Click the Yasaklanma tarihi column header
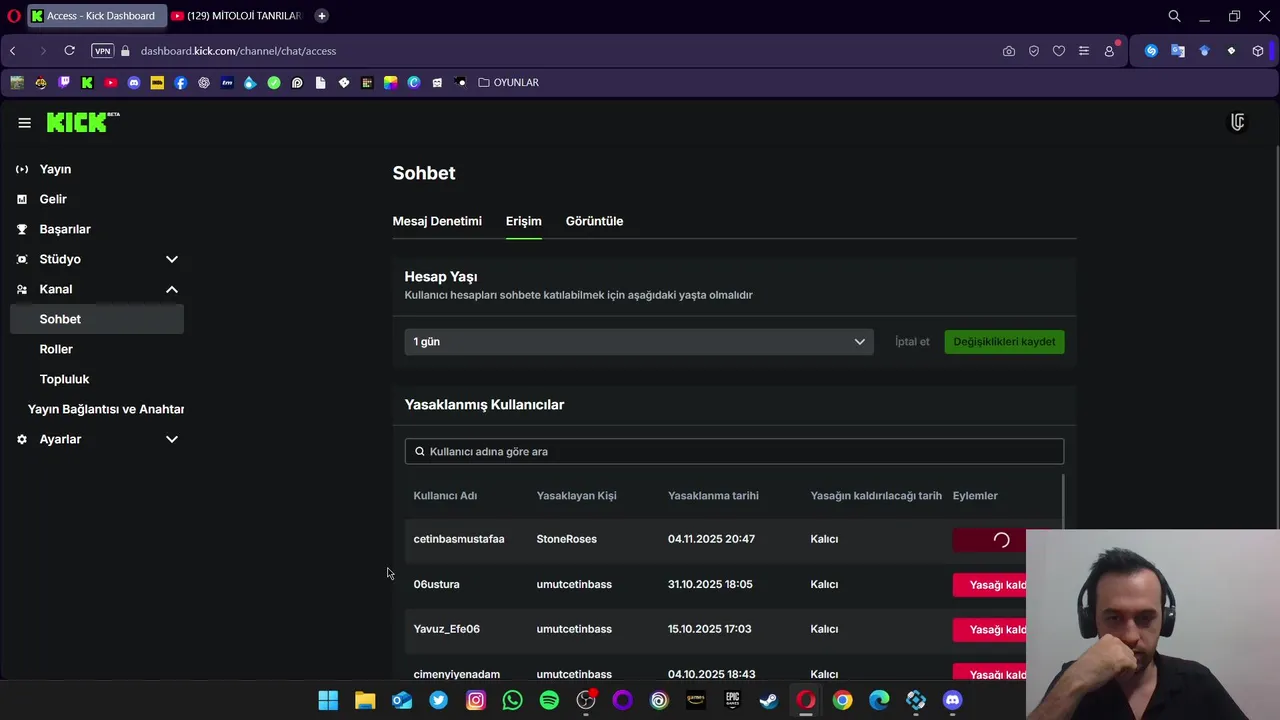 [x=713, y=496]
